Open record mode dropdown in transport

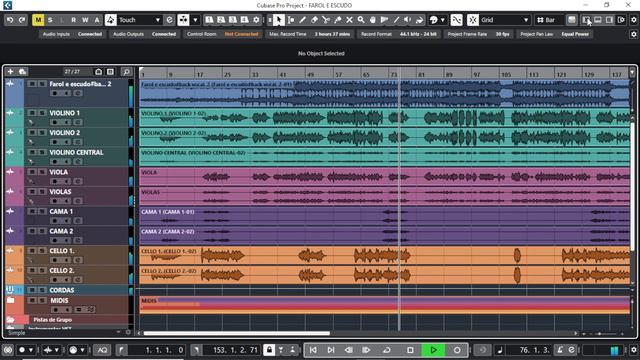(31, 350)
